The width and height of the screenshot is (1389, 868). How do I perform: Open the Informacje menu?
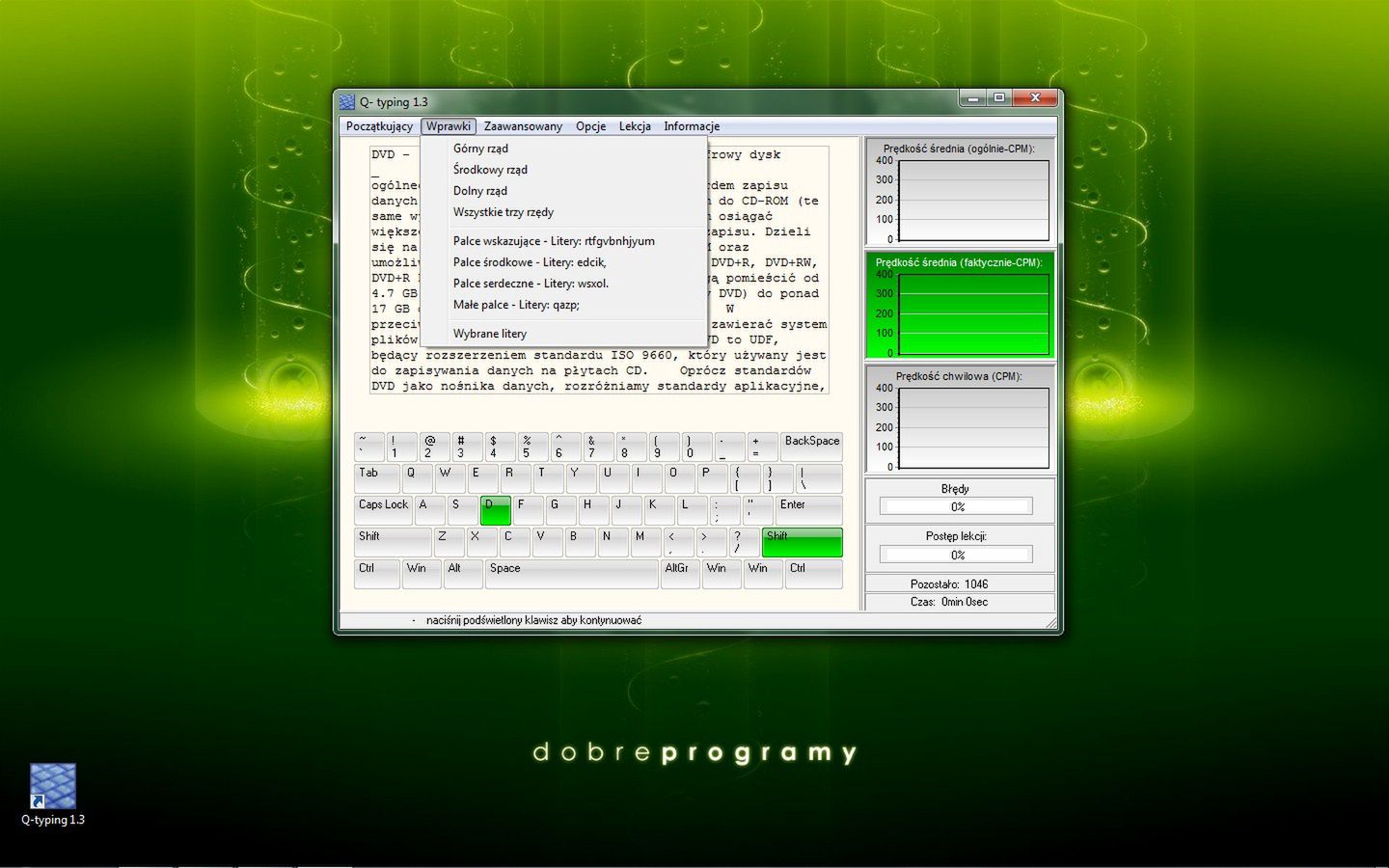click(x=692, y=126)
